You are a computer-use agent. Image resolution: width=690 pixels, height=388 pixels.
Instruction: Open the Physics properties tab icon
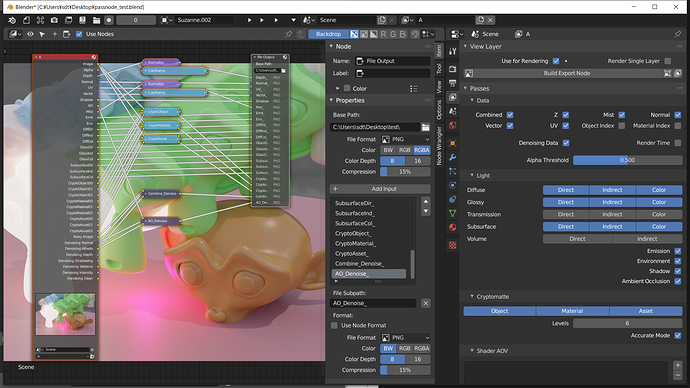pos(452,185)
